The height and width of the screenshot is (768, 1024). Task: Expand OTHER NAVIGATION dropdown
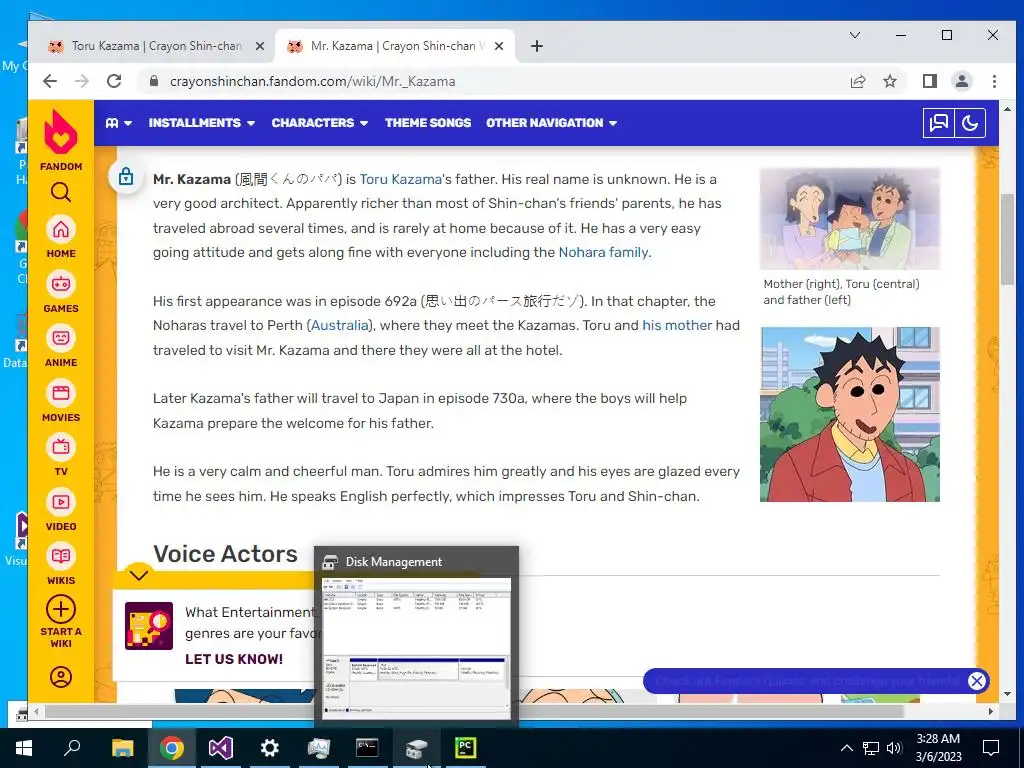pos(551,123)
